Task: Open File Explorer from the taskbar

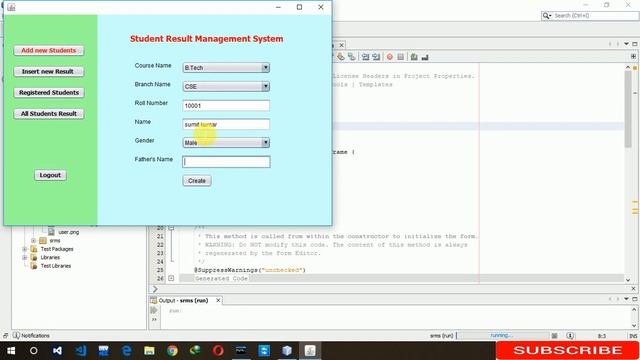Action: tap(149, 351)
